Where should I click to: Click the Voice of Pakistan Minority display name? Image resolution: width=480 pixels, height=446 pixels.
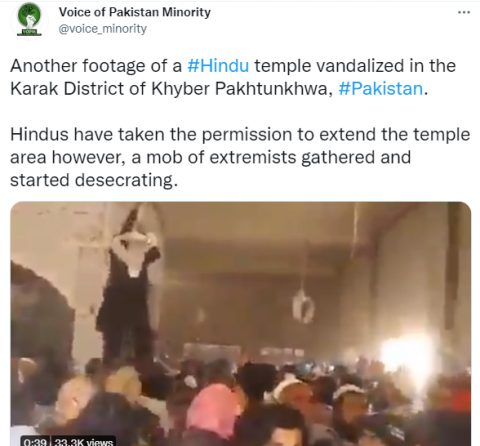(135, 12)
